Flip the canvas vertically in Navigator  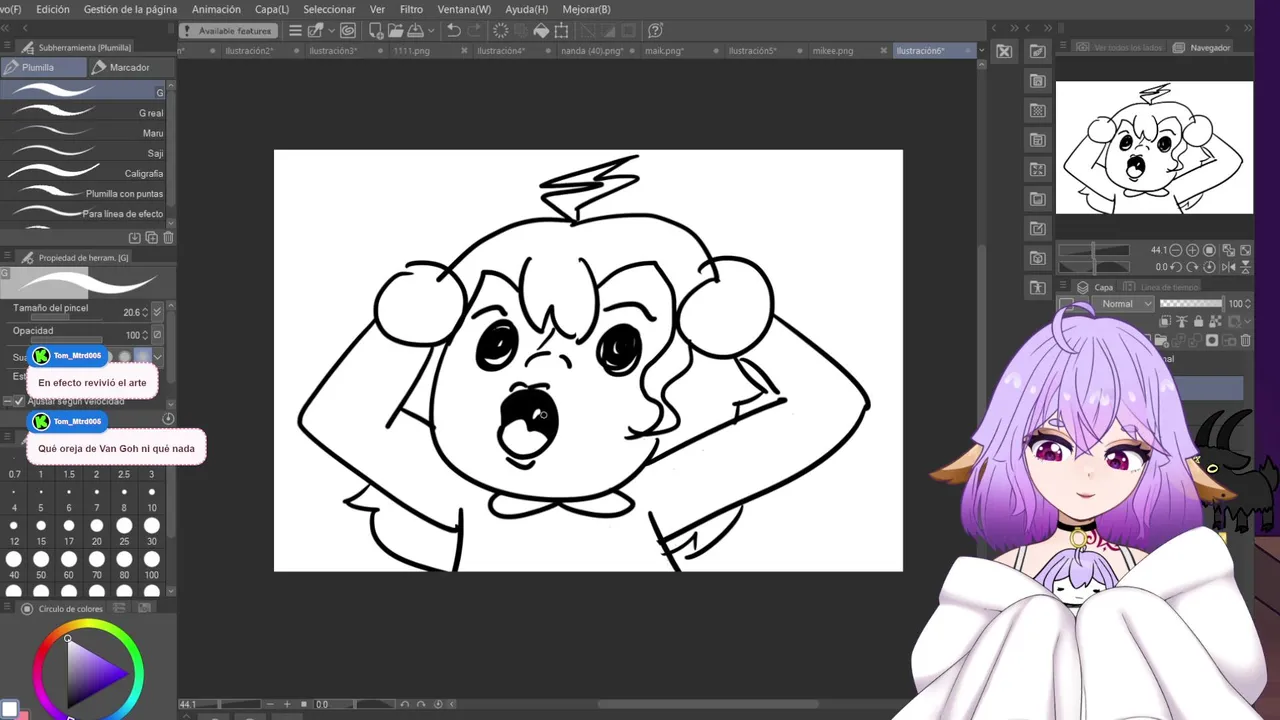(1245, 267)
